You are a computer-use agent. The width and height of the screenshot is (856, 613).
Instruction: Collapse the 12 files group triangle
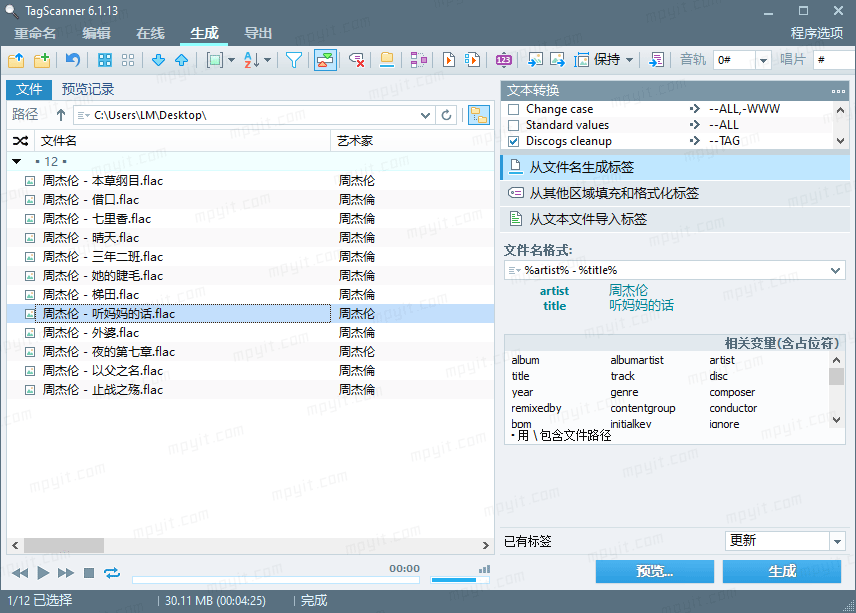17,162
